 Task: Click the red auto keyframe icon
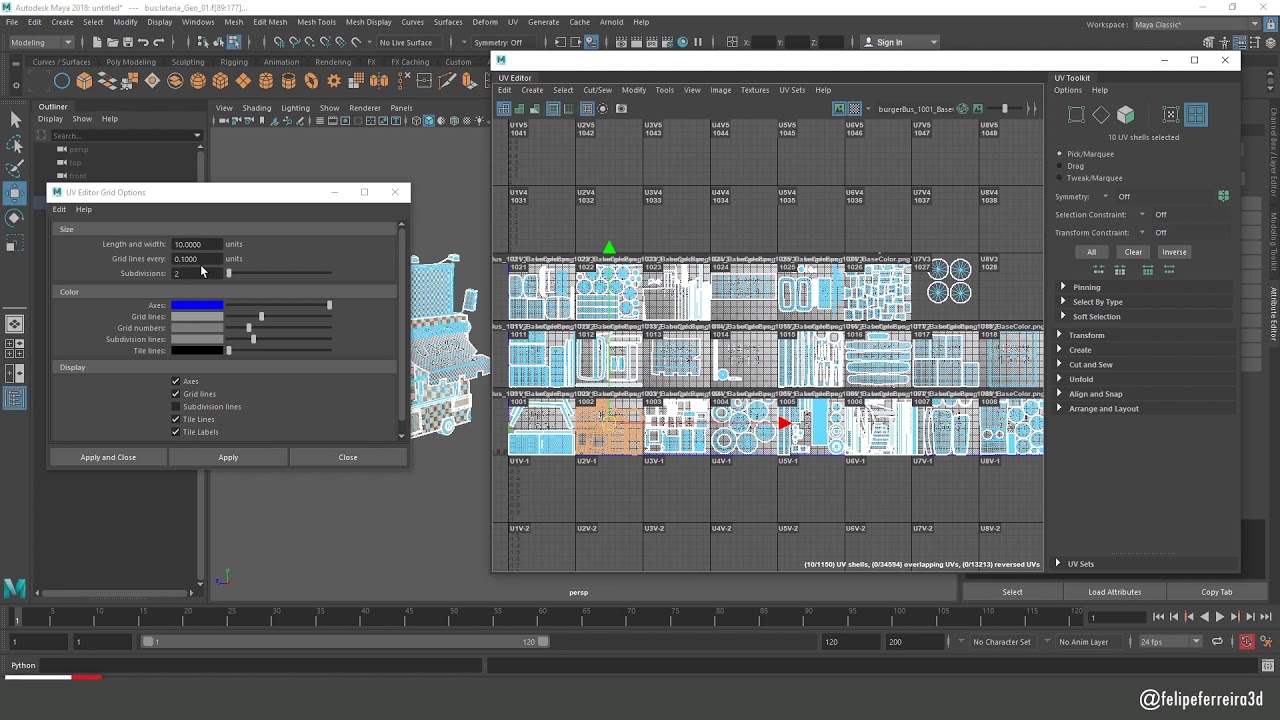[1246, 642]
